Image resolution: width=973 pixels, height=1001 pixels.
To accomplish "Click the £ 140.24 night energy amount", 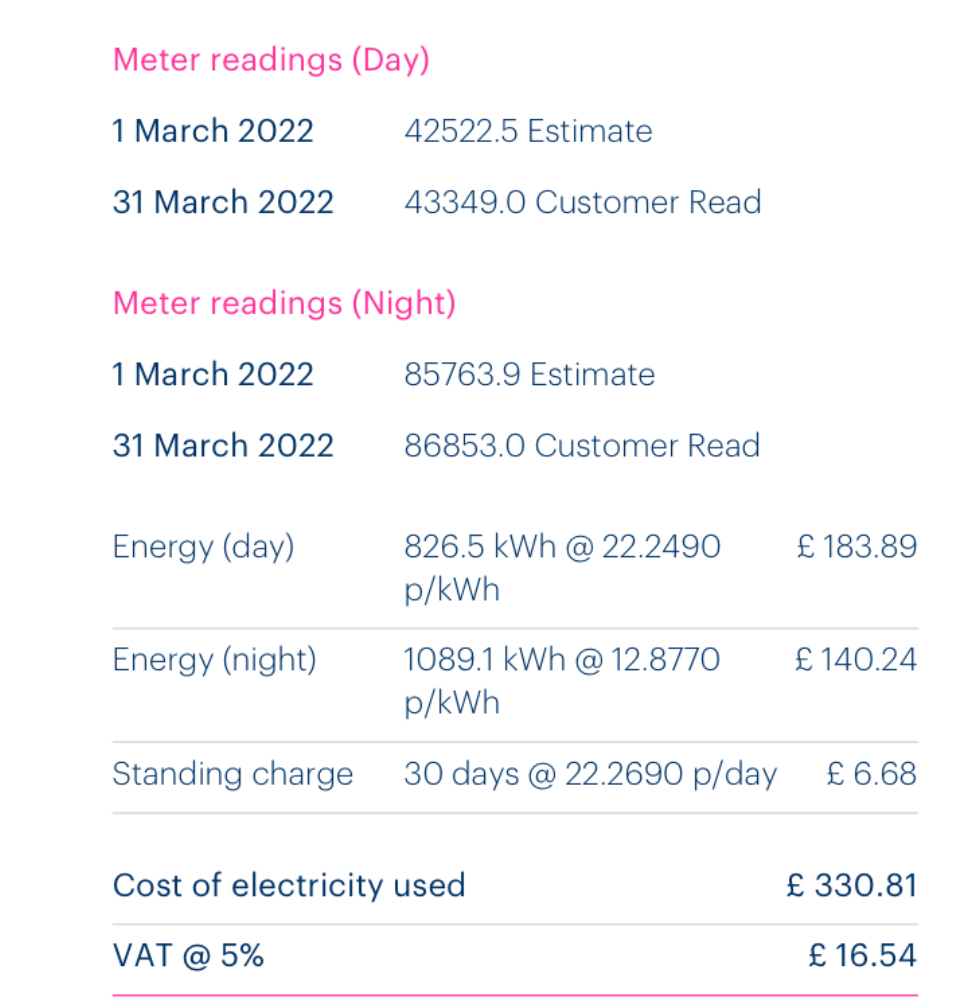I will 856,659.
